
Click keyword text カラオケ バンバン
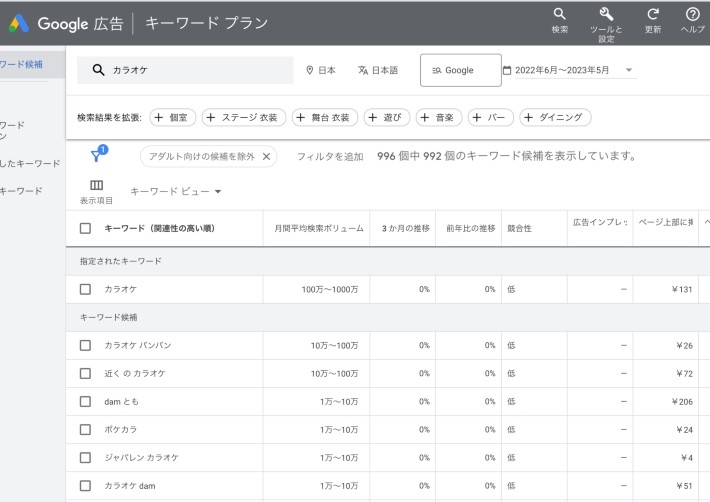138,345
